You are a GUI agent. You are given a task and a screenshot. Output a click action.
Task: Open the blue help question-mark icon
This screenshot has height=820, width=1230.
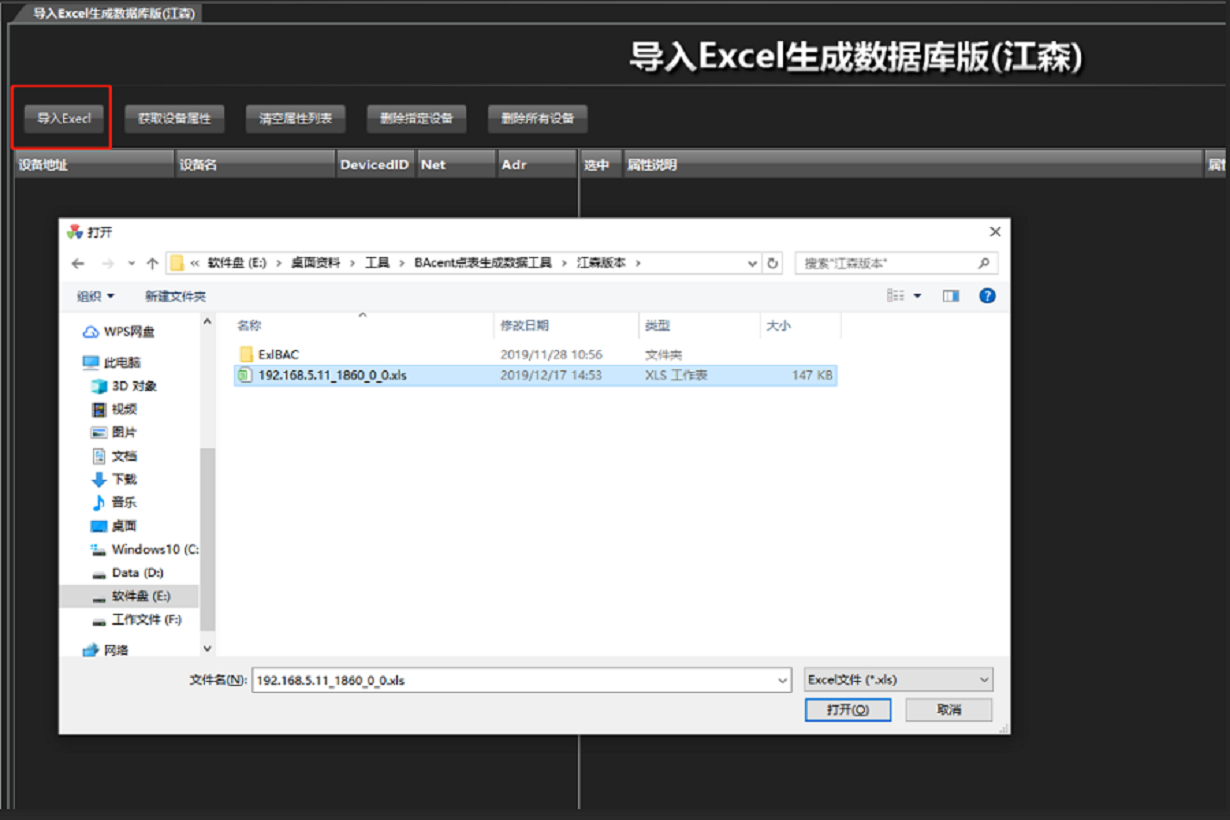(x=987, y=296)
